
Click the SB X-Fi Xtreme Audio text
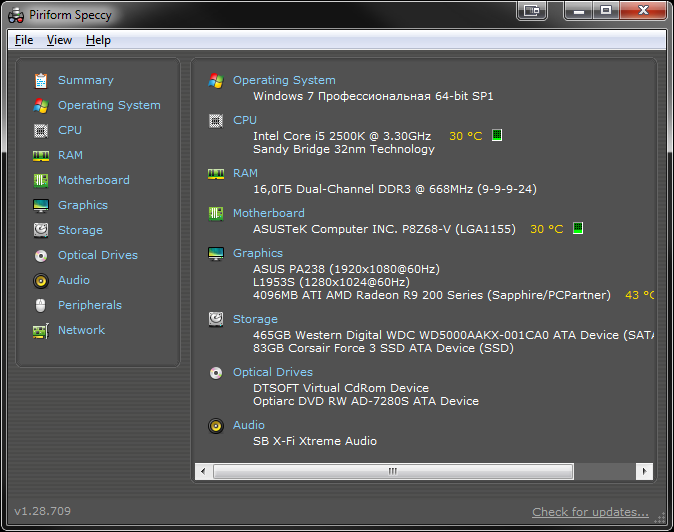[315, 441]
